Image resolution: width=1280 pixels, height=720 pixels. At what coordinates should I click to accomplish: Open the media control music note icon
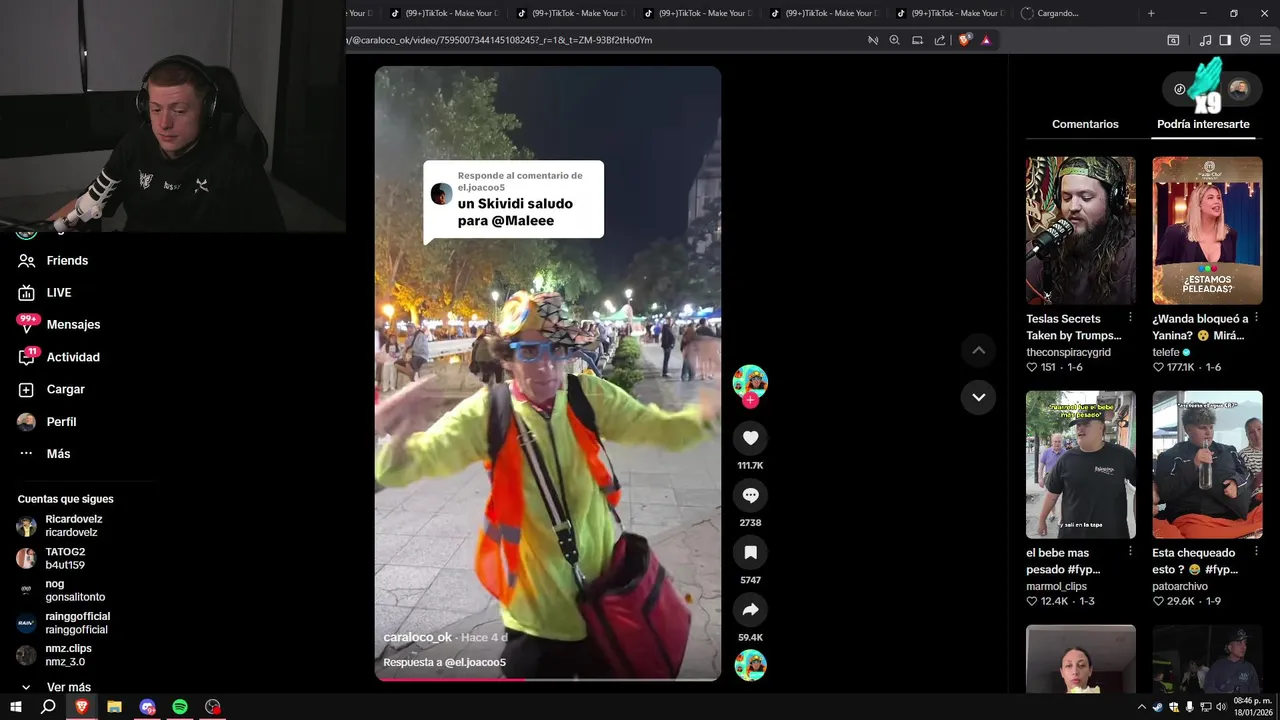[1205, 40]
